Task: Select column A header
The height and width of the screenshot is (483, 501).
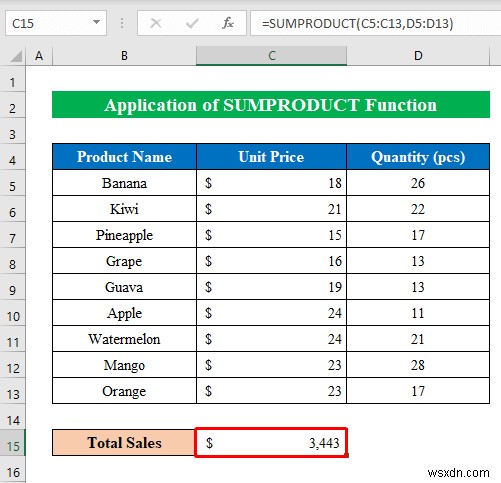Action: point(39,56)
